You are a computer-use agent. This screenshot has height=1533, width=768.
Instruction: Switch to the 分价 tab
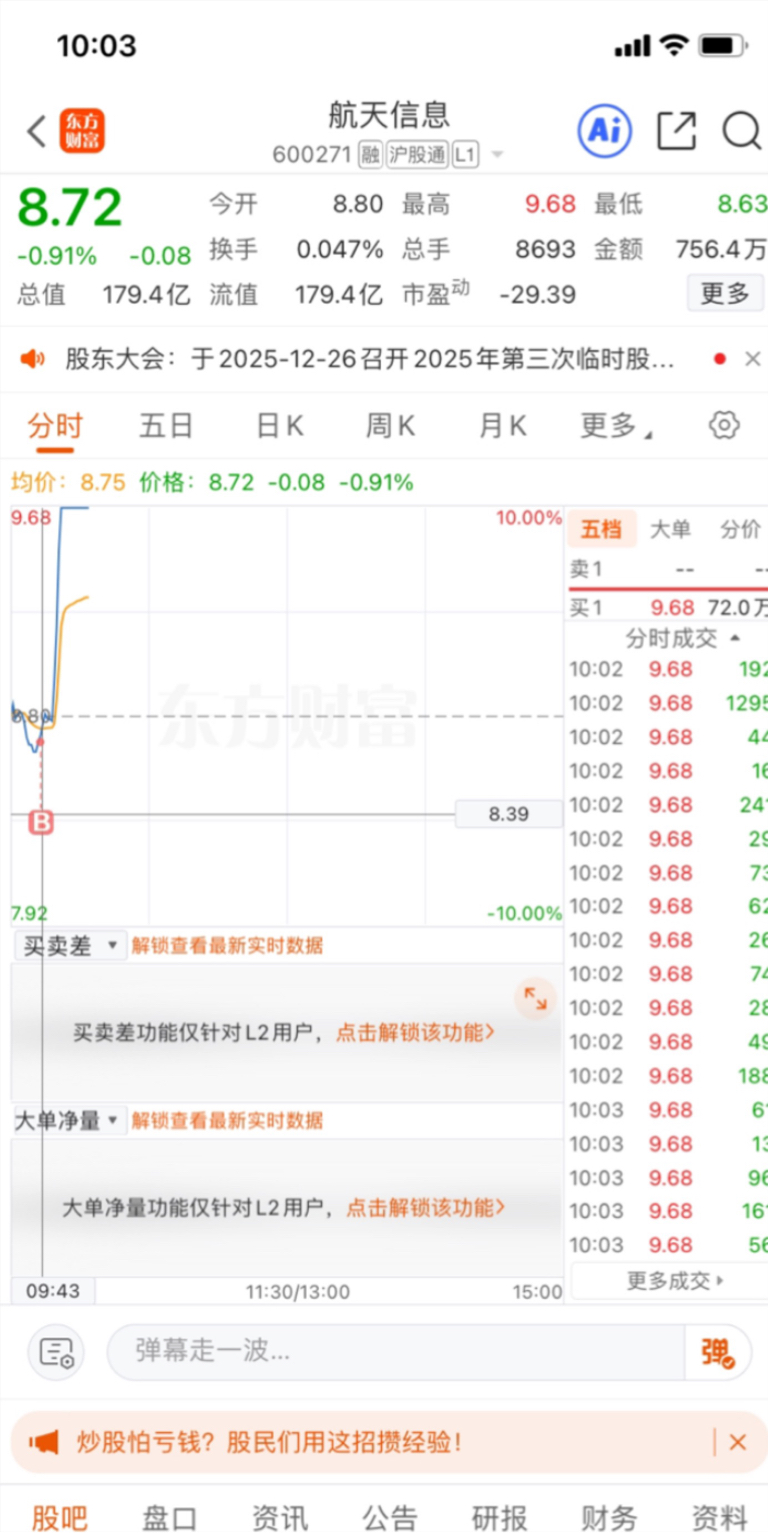[x=740, y=529]
